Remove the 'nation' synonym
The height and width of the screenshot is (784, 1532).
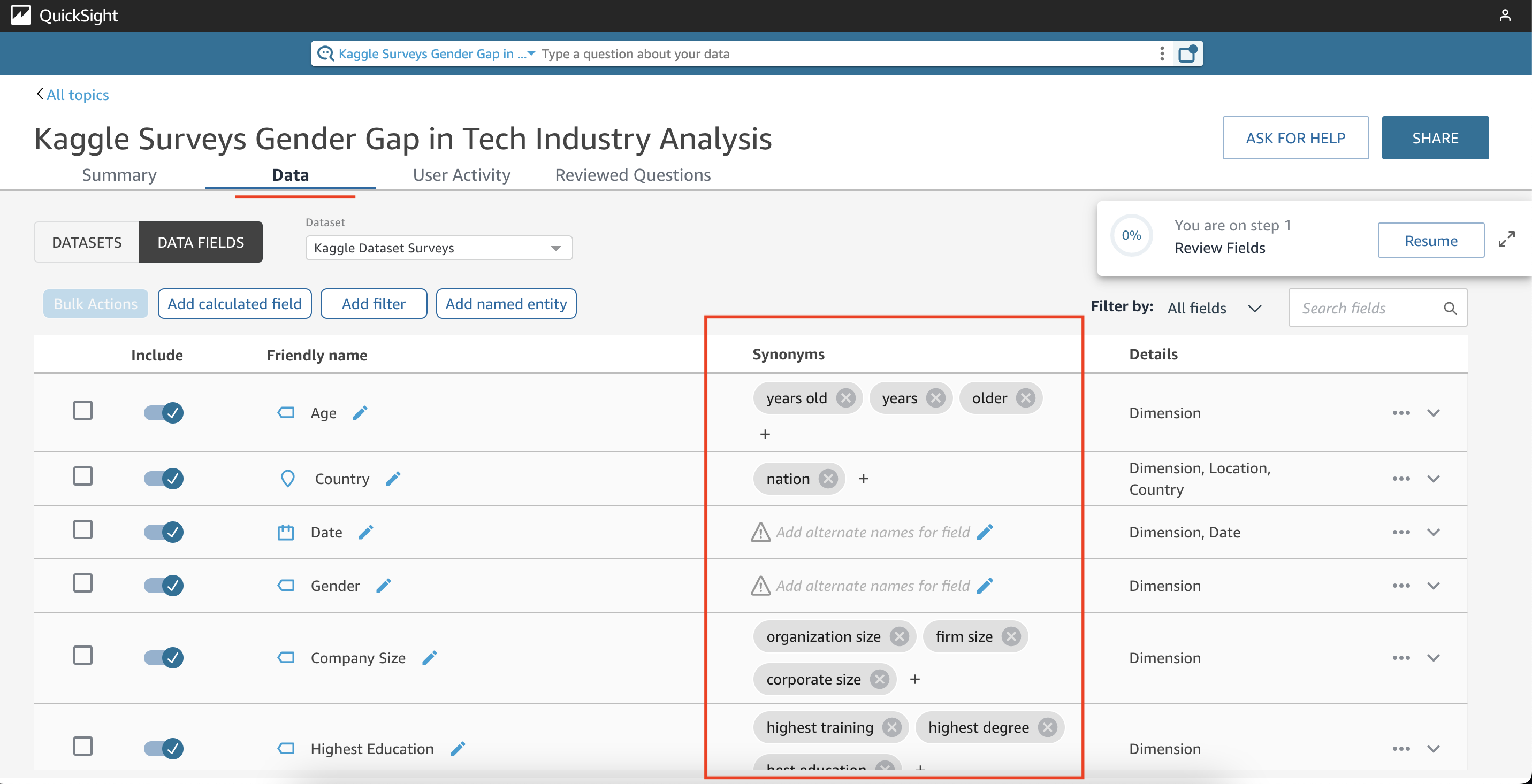point(828,479)
